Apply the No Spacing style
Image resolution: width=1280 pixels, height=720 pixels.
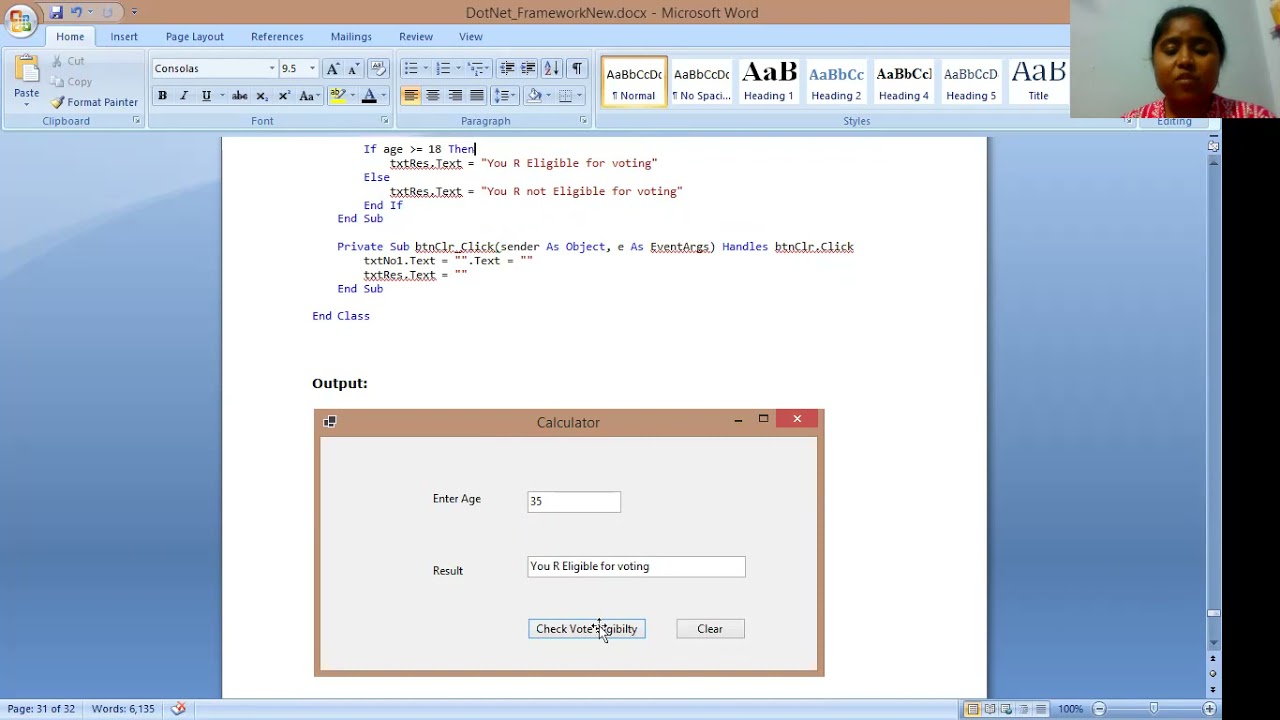click(x=701, y=81)
